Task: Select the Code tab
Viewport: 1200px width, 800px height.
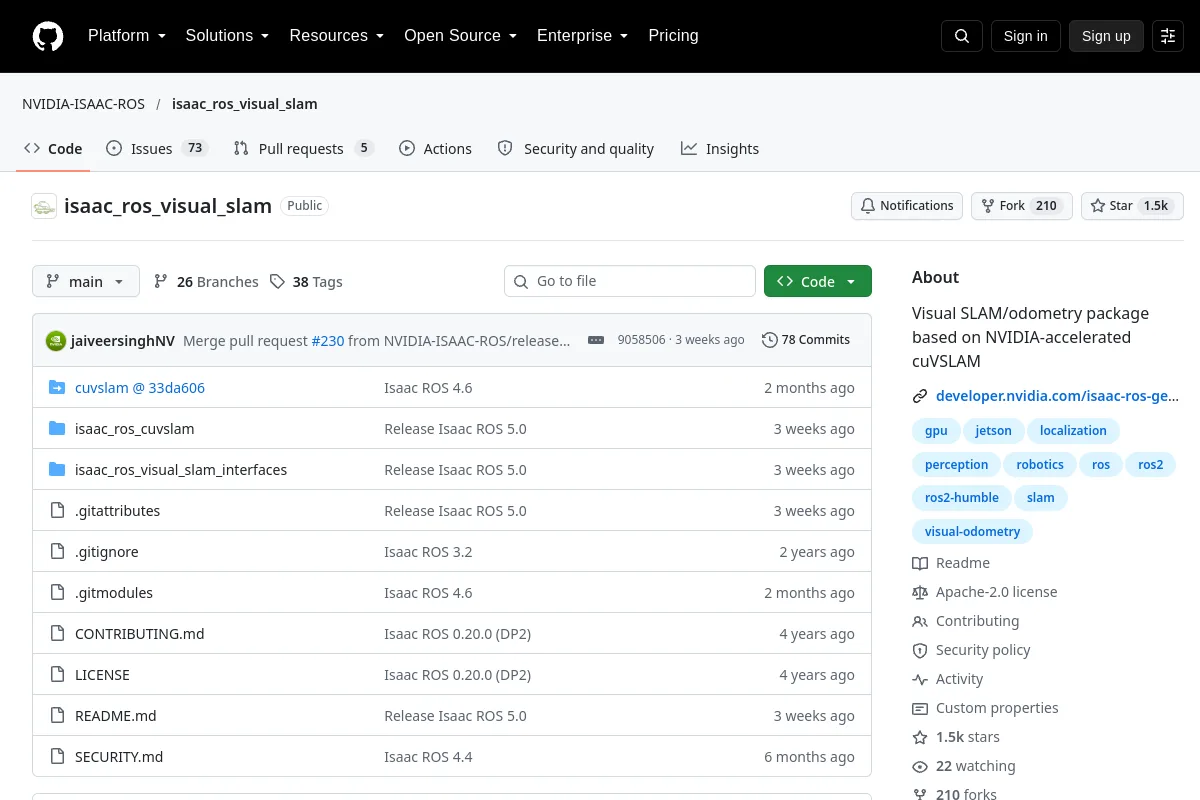Action: (53, 148)
